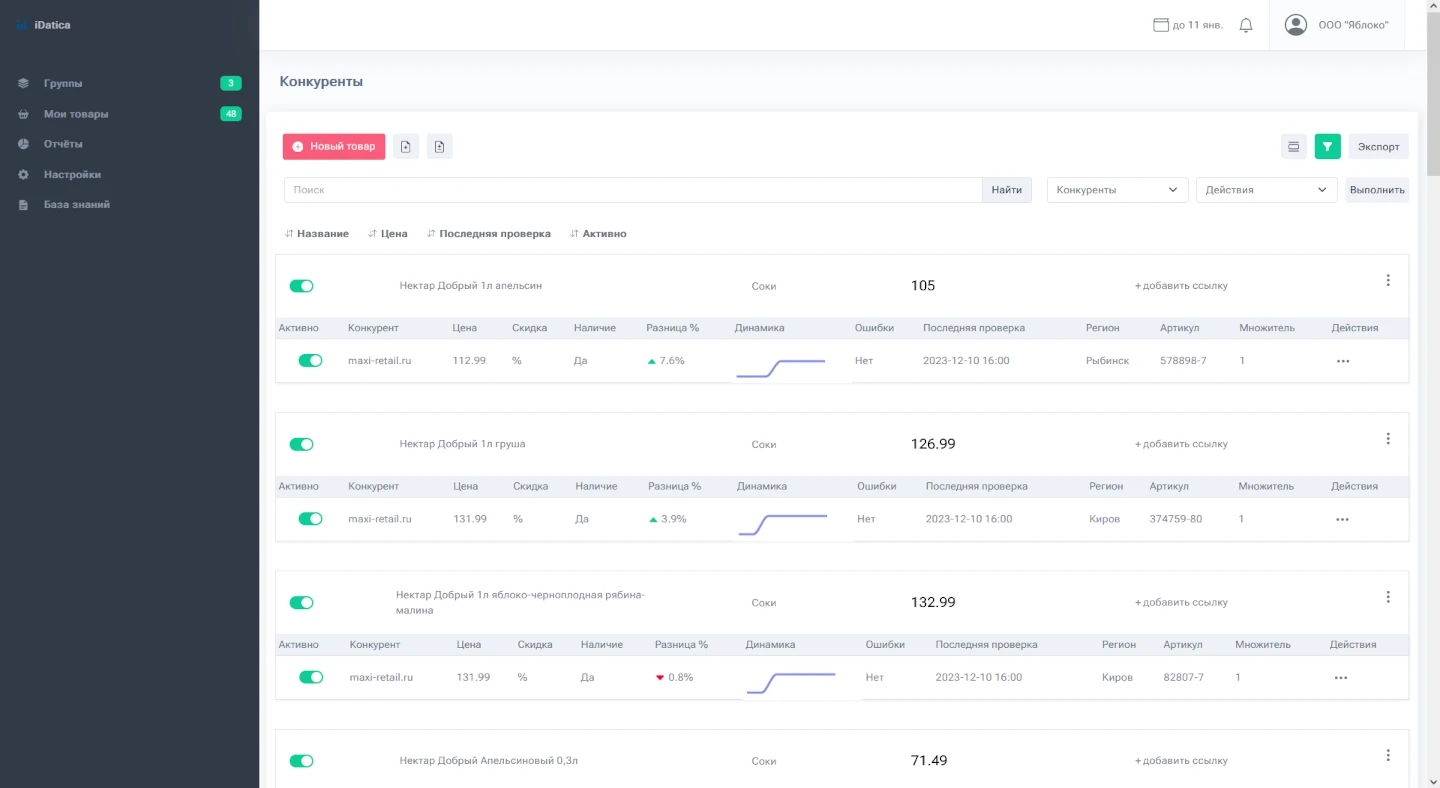Screen dimensions: 1440x788
Task: Open kebab menu for яблоко-черноплодная рябина-малина
Action: coord(1388,597)
